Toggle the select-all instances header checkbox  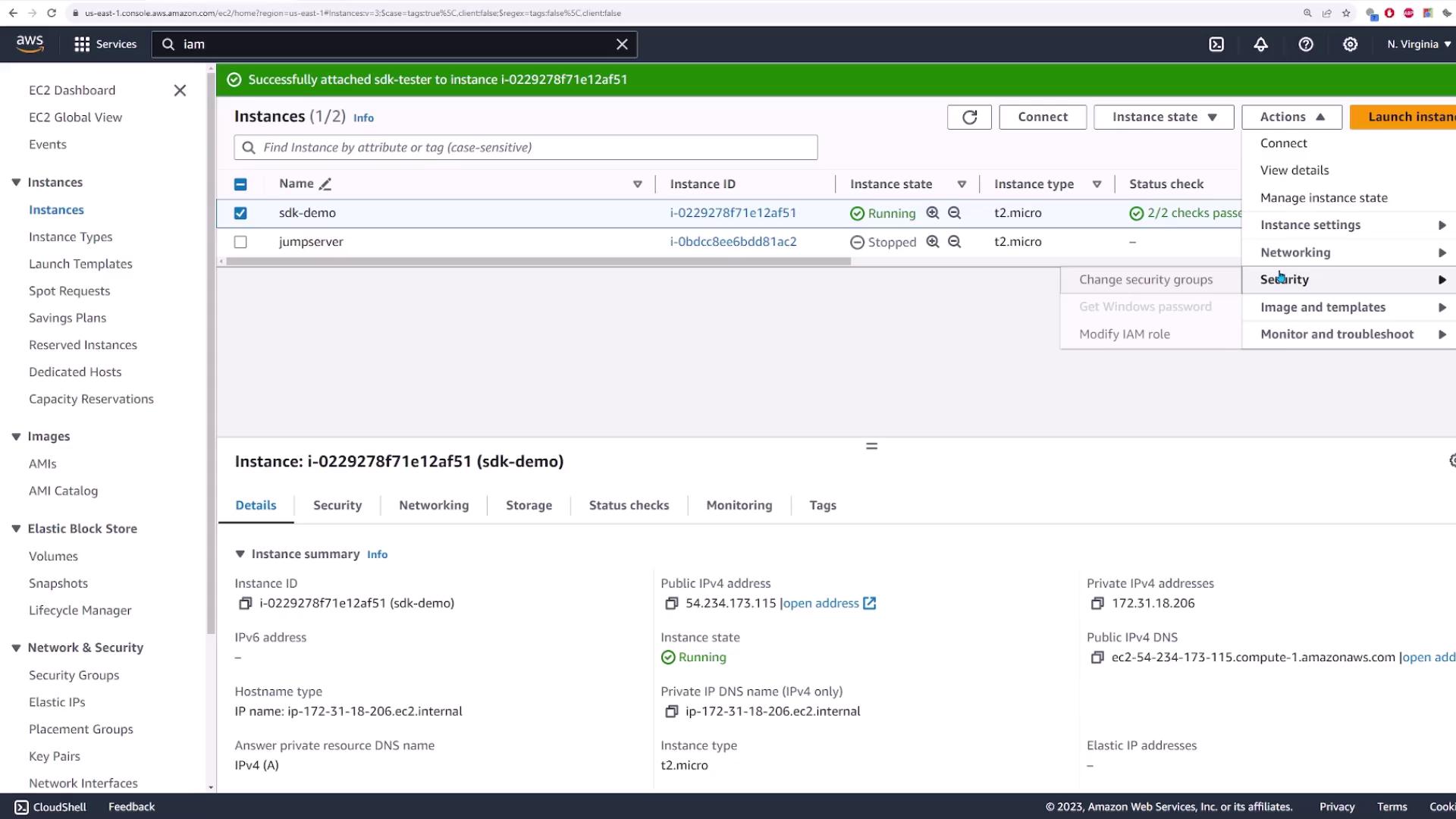(x=240, y=184)
